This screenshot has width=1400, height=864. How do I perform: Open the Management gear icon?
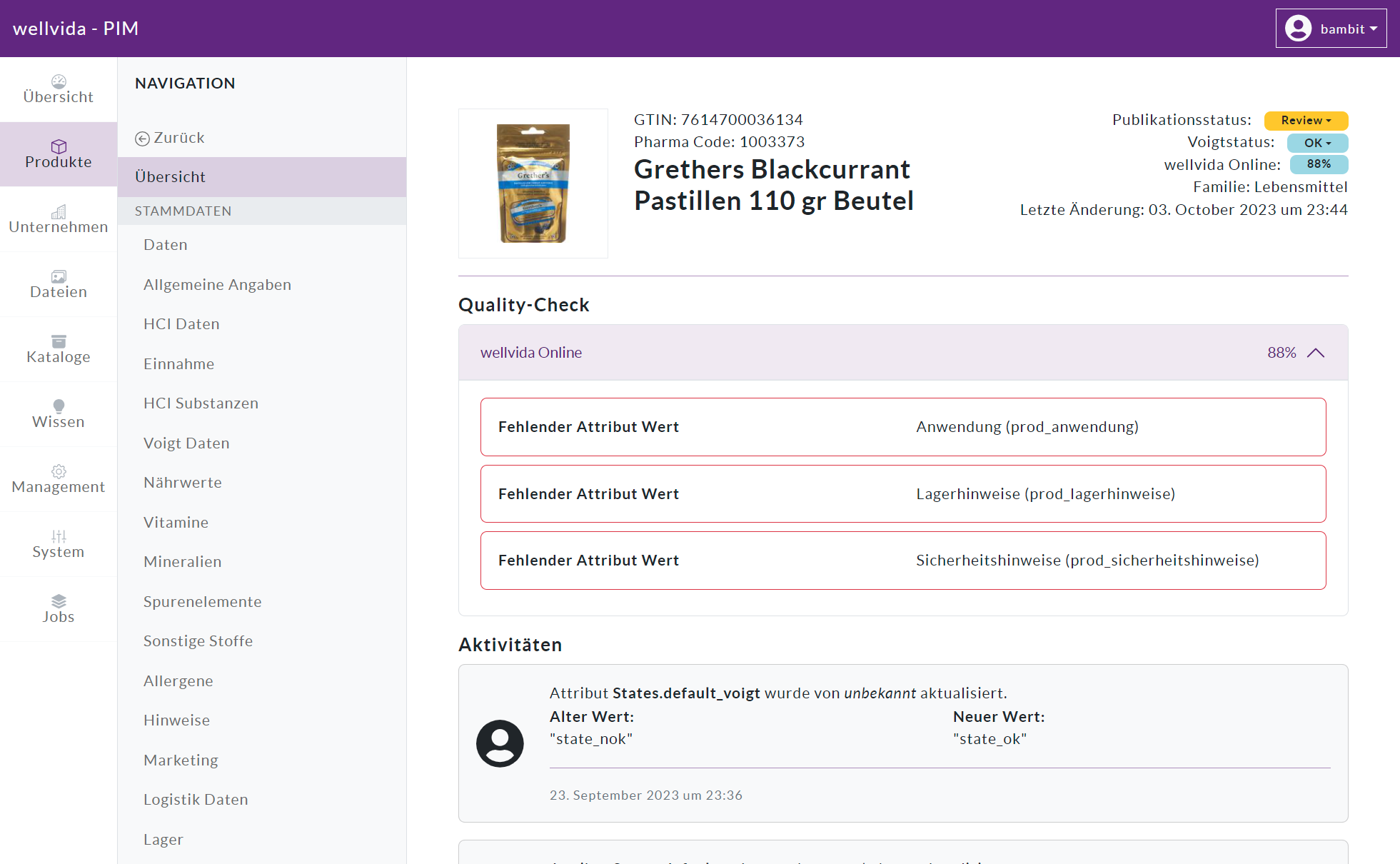[59, 471]
